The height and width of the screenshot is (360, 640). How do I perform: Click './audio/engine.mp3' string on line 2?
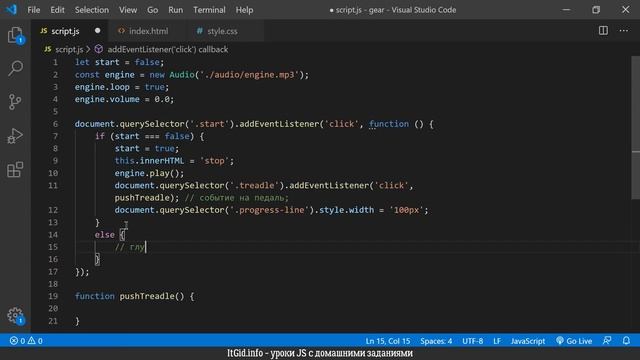tap(250, 75)
